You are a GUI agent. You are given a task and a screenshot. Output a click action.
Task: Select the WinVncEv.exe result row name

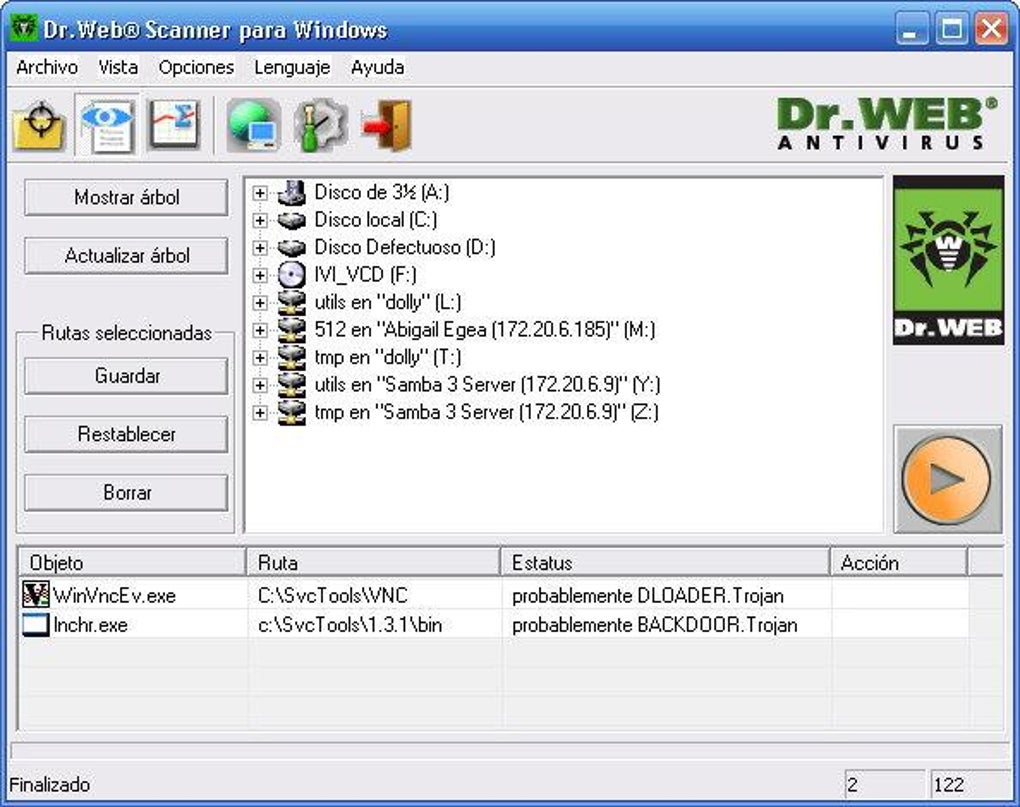click(x=114, y=596)
